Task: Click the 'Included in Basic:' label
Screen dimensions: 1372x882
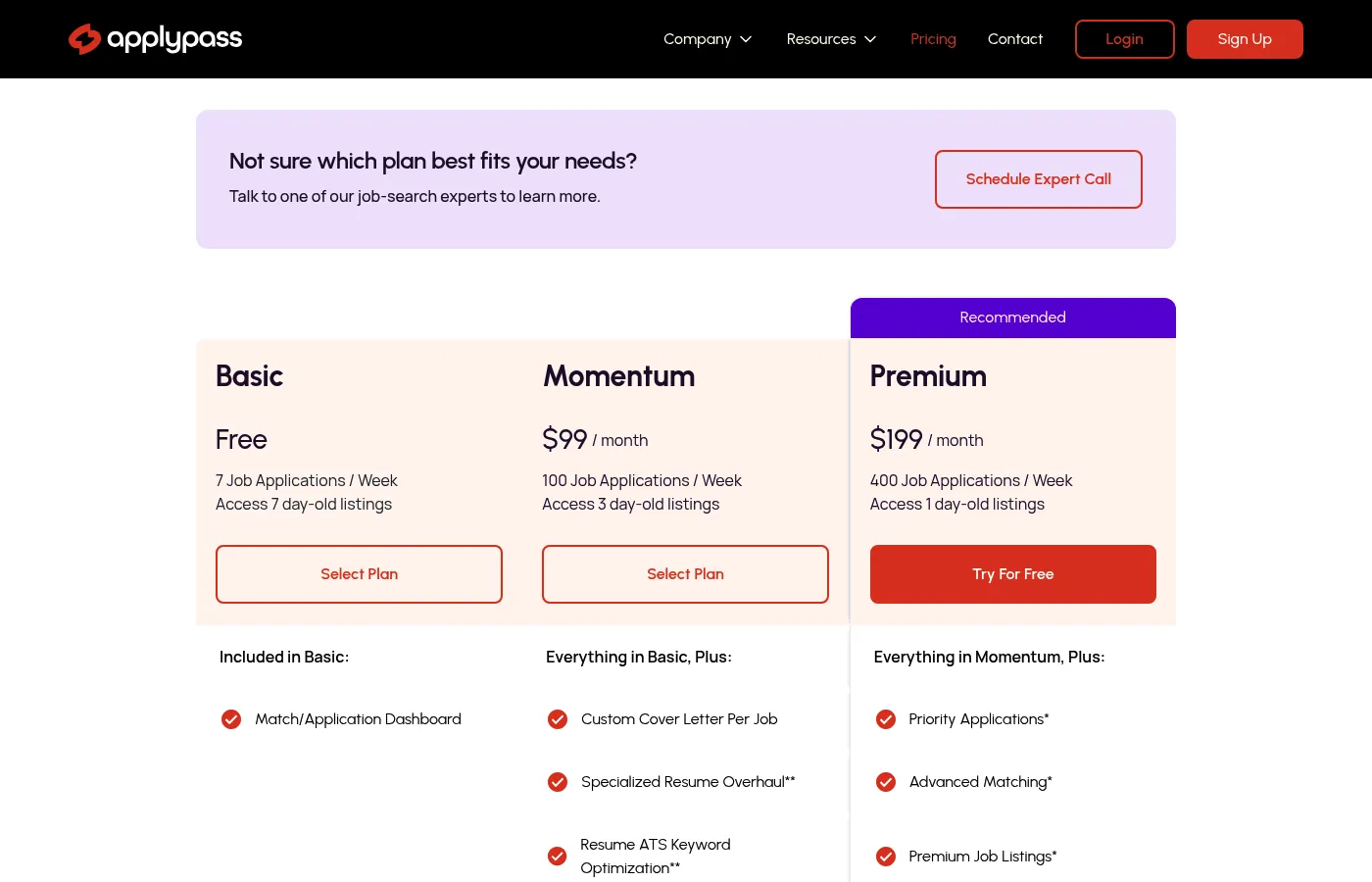Action: pyautogui.click(x=284, y=658)
